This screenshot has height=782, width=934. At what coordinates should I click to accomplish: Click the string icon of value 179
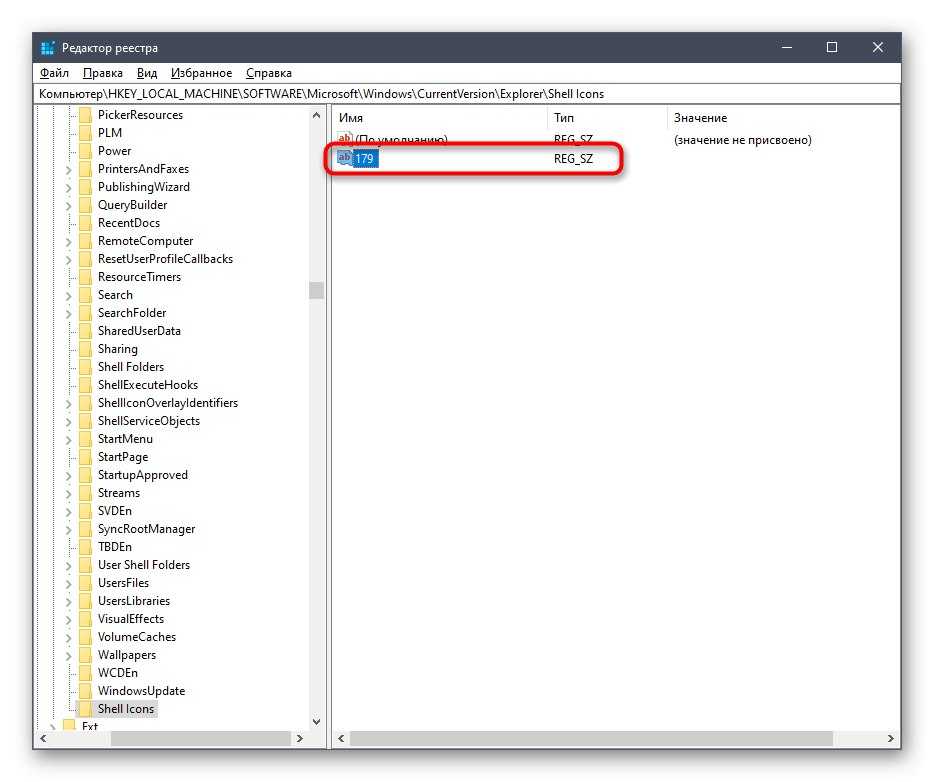(345, 158)
